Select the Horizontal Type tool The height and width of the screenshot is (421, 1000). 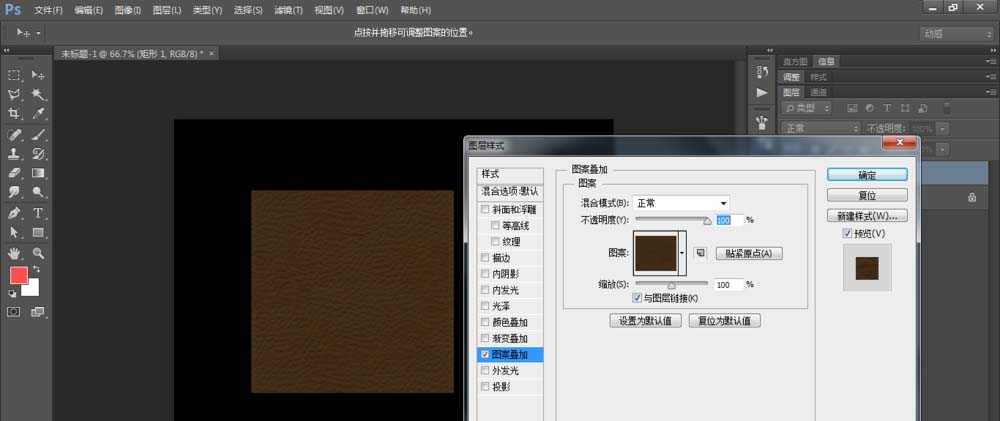(x=38, y=213)
